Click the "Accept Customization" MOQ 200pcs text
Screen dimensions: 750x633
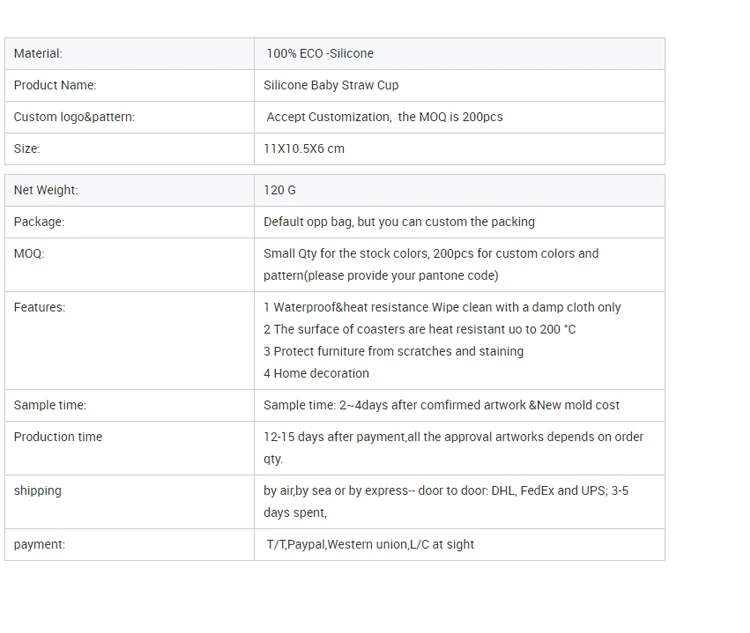384,118
